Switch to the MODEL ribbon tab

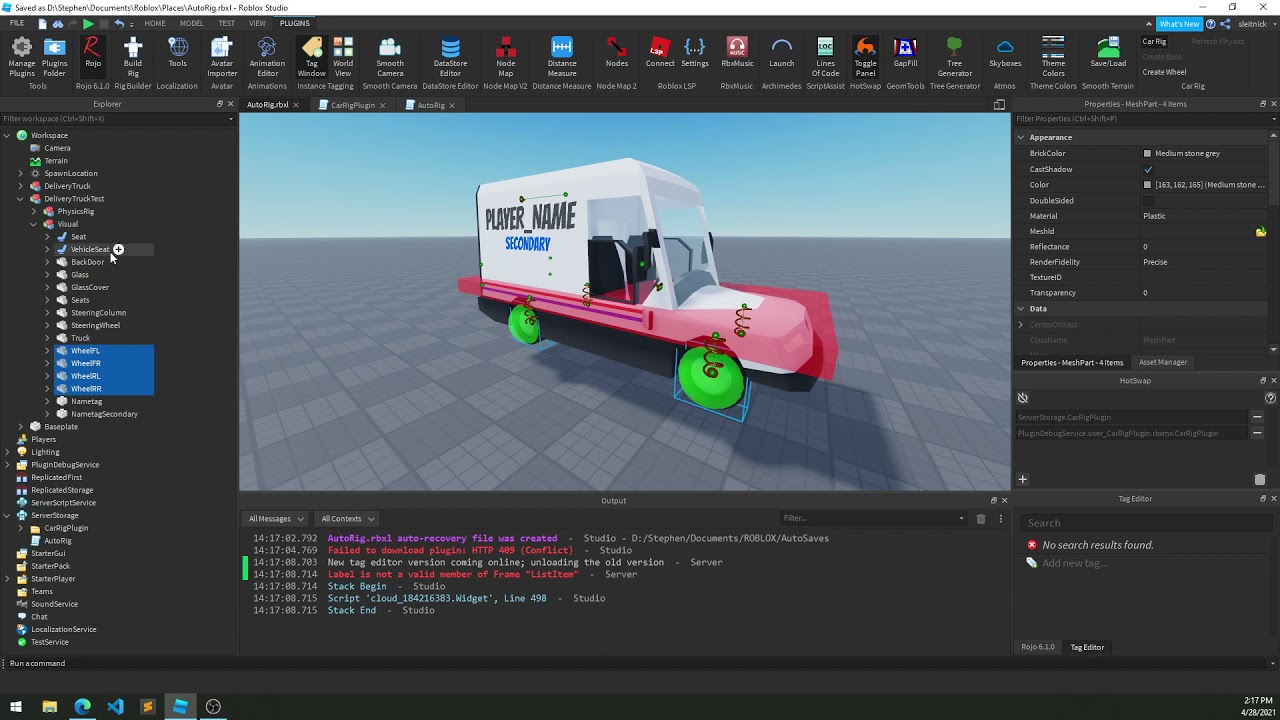point(191,23)
